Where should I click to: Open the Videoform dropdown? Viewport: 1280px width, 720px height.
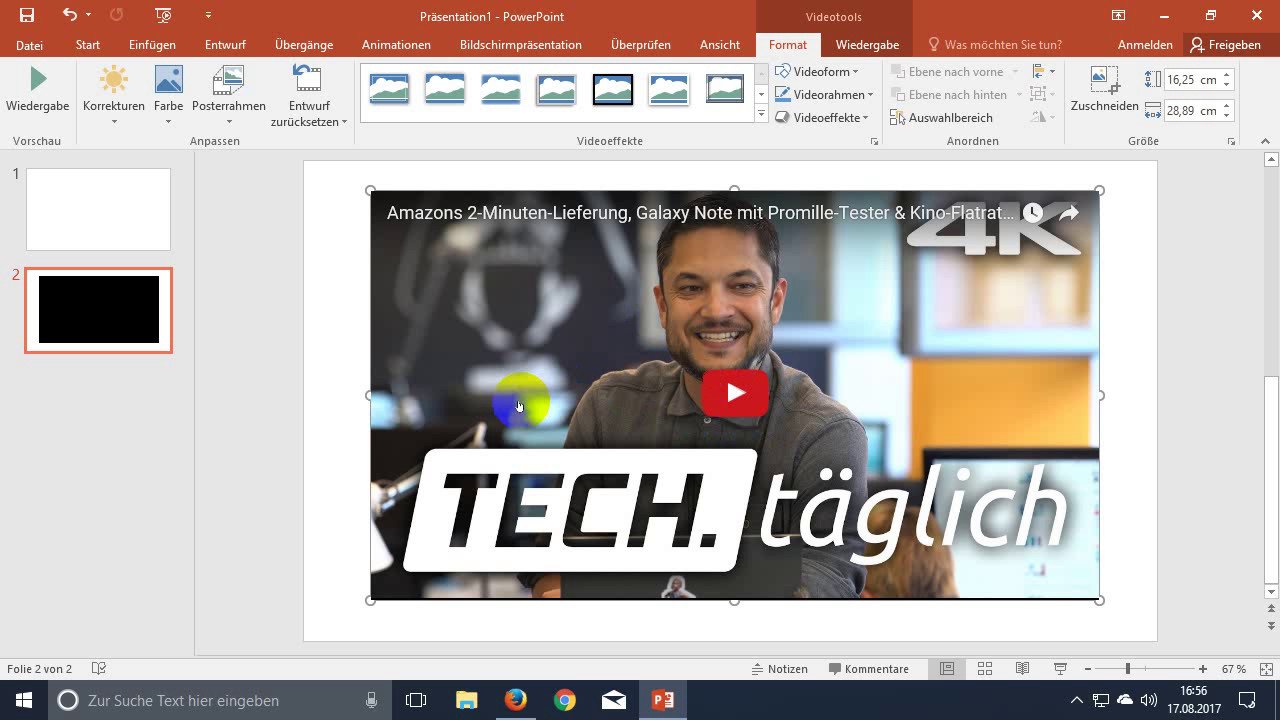click(x=818, y=72)
